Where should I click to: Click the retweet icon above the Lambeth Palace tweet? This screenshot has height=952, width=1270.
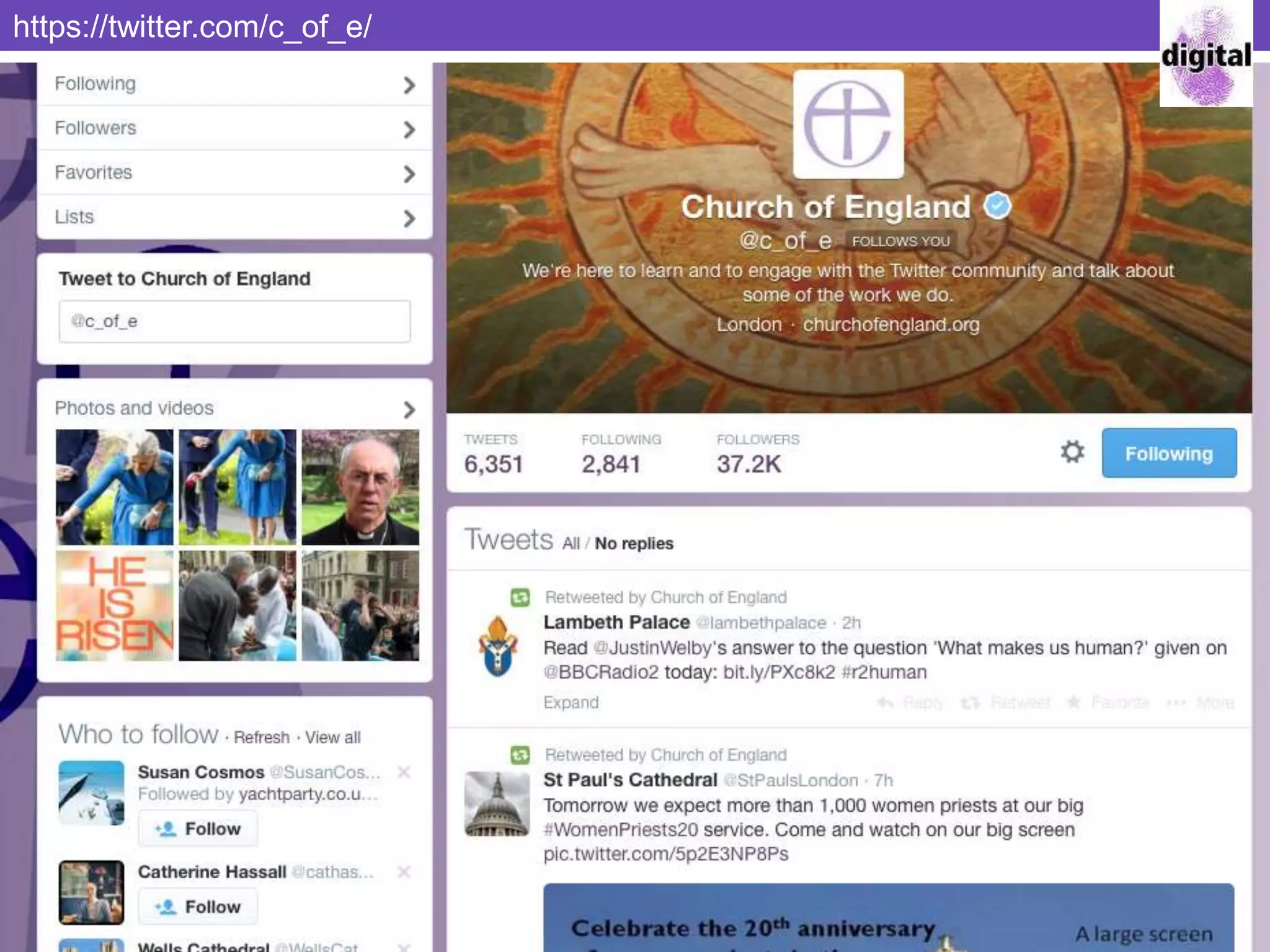(x=520, y=597)
